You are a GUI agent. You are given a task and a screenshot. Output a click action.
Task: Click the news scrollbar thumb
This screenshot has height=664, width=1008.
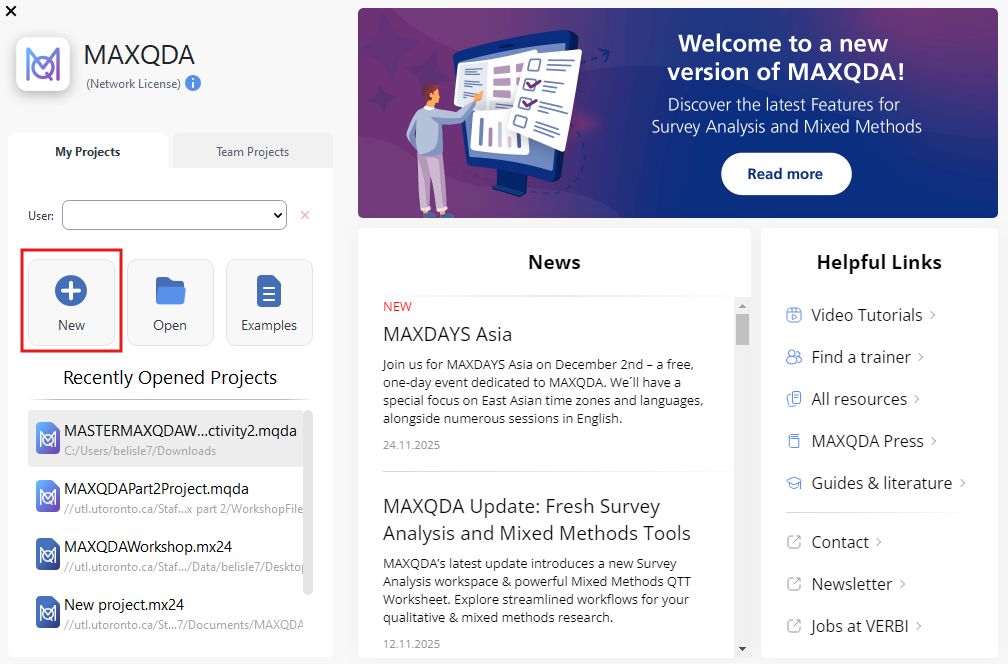[x=742, y=329]
